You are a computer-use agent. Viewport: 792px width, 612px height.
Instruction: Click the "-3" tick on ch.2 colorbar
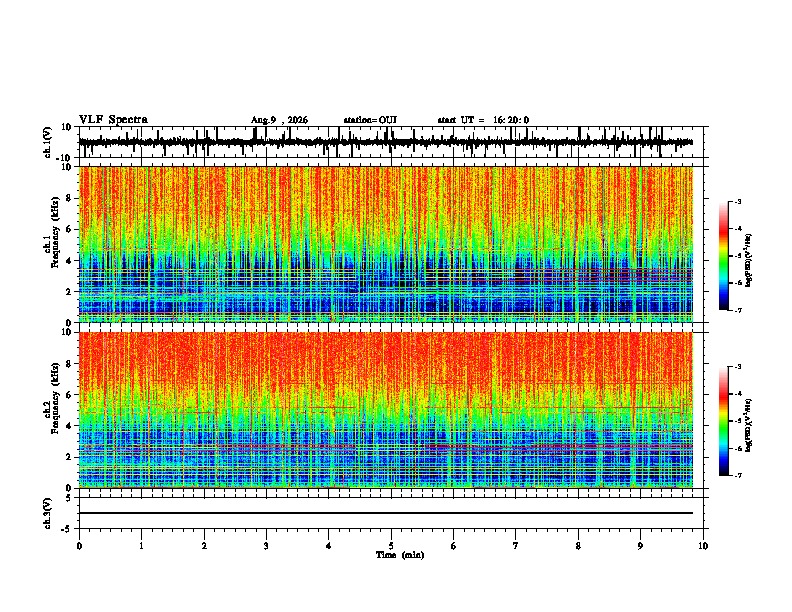[x=737, y=367]
